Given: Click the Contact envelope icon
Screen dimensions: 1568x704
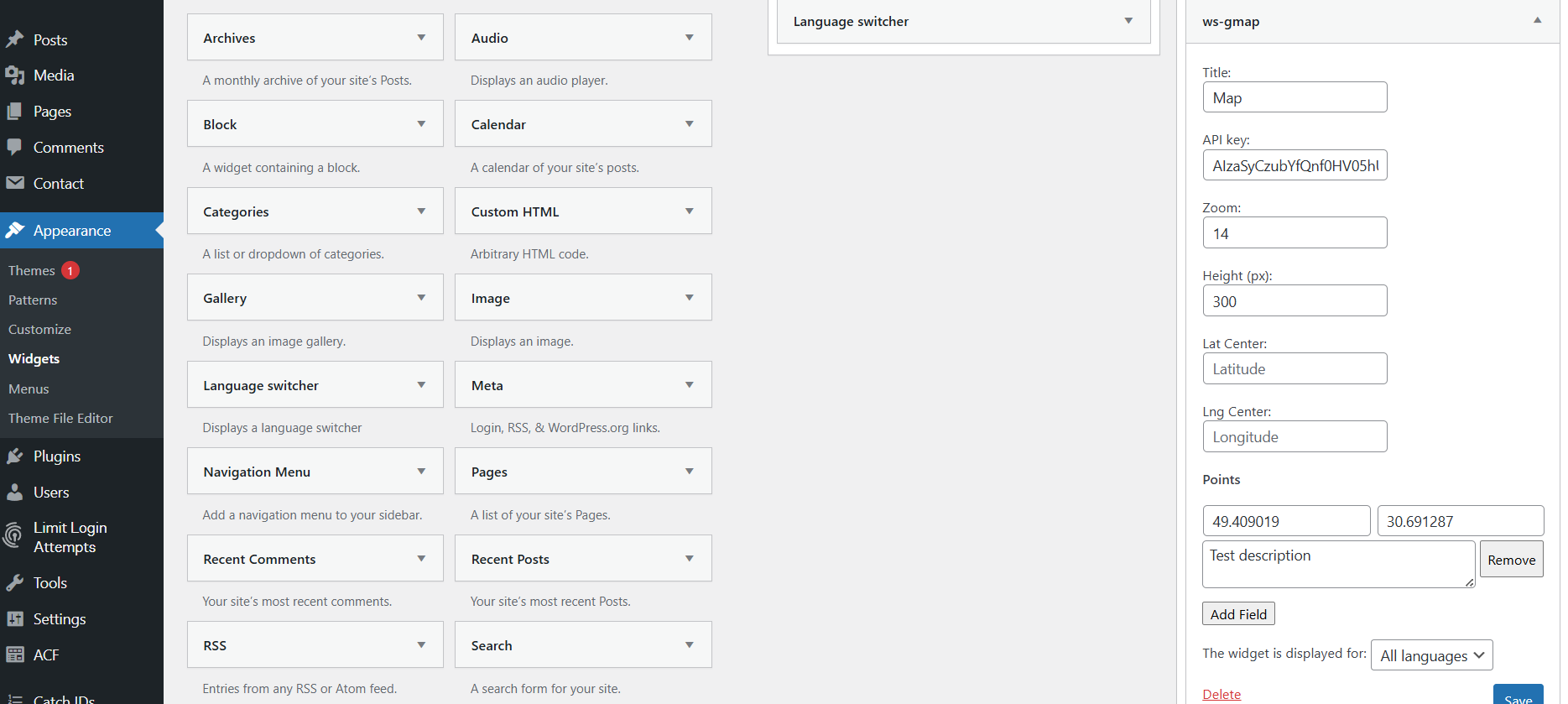Looking at the screenshot, I should [15, 183].
